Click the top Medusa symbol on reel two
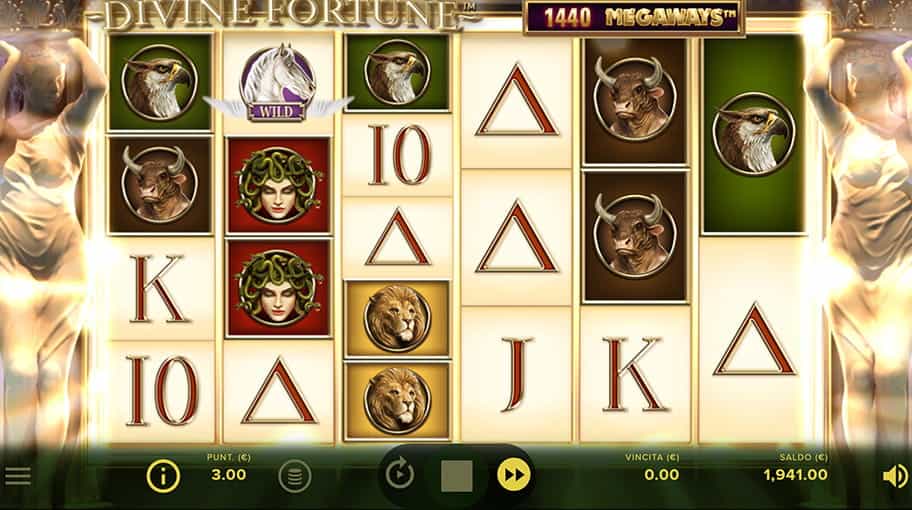Viewport: 912px width, 510px height. [279, 186]
